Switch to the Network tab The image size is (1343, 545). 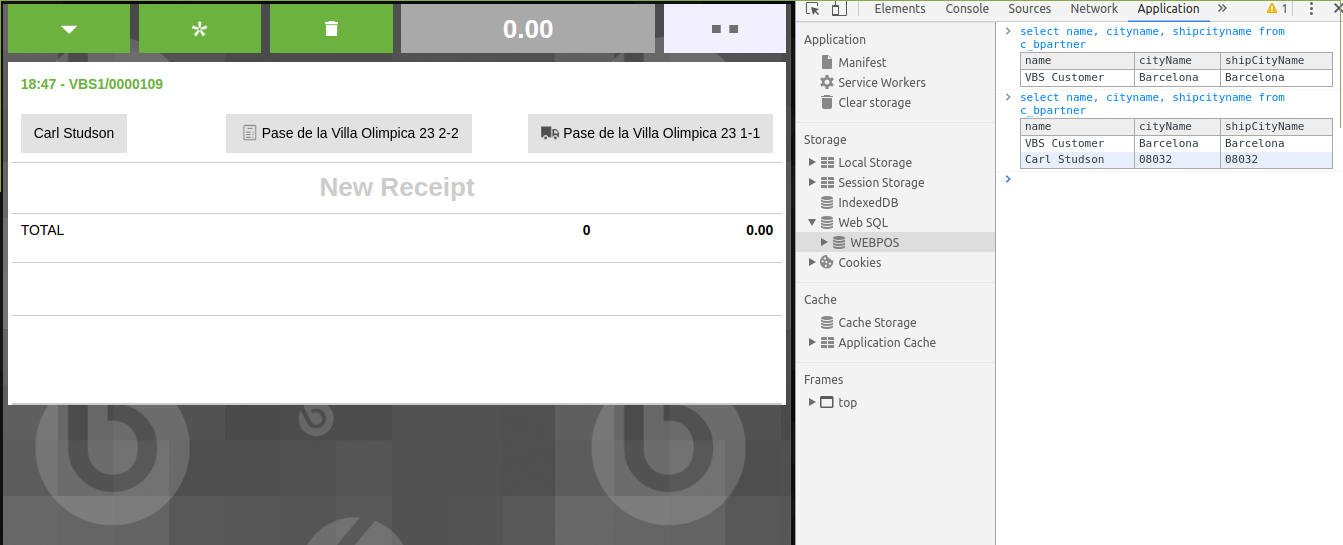click(x=1094, y=9)
